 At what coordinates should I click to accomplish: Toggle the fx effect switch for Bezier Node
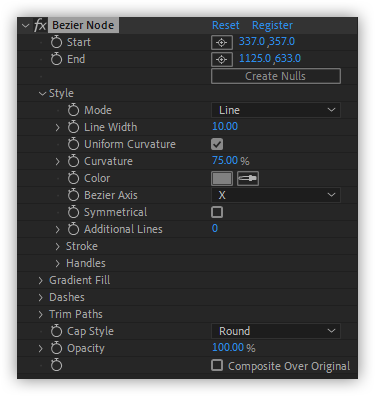click(x=40, y=25)
